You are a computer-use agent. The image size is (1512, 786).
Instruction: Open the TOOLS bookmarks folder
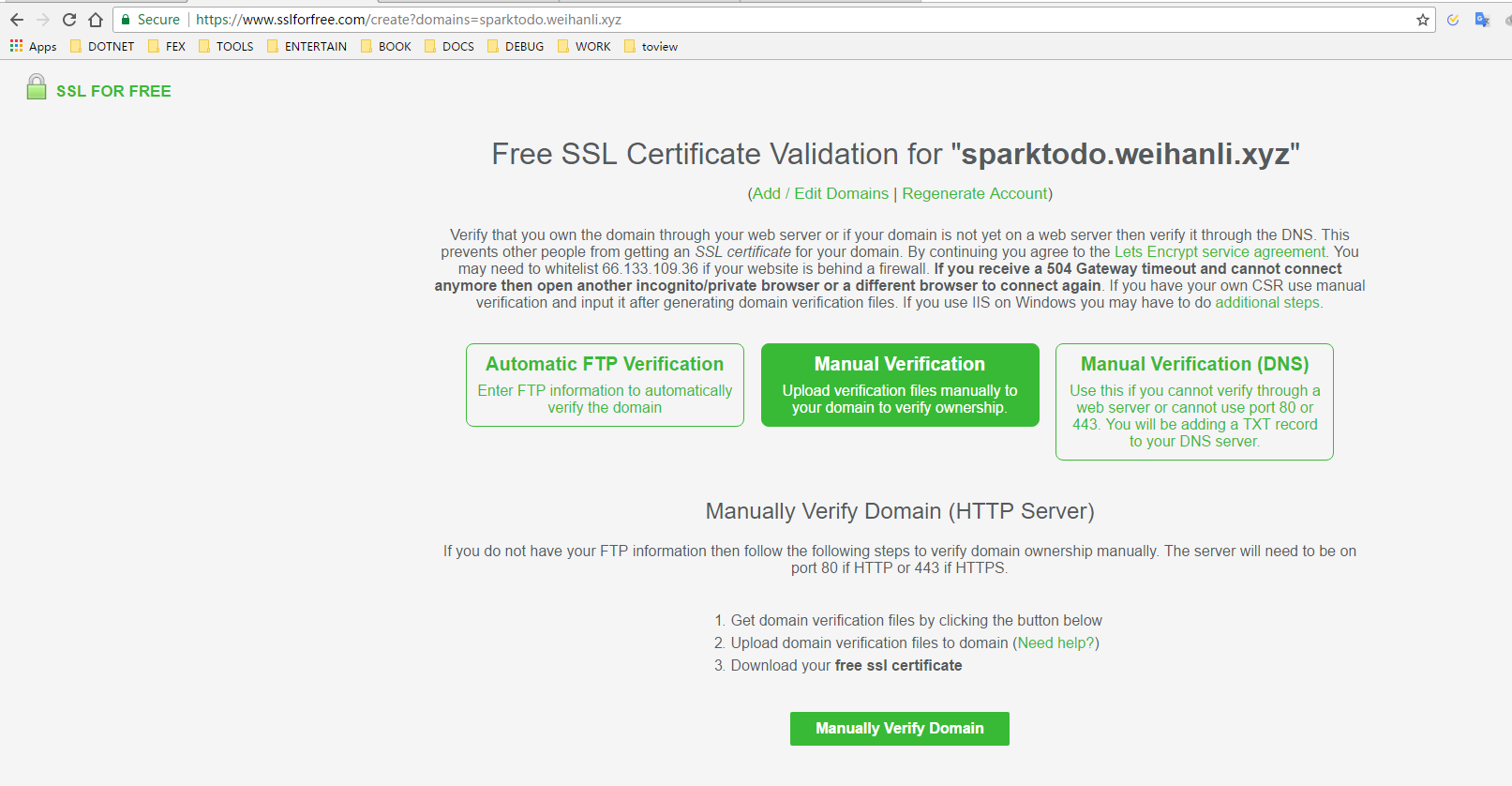(x=226, y=46)
